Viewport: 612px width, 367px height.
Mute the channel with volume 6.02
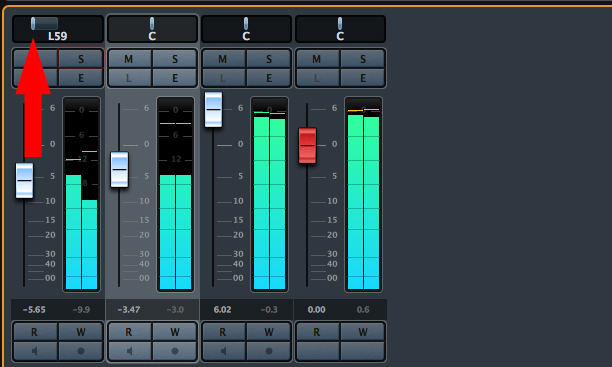point(222,59)
